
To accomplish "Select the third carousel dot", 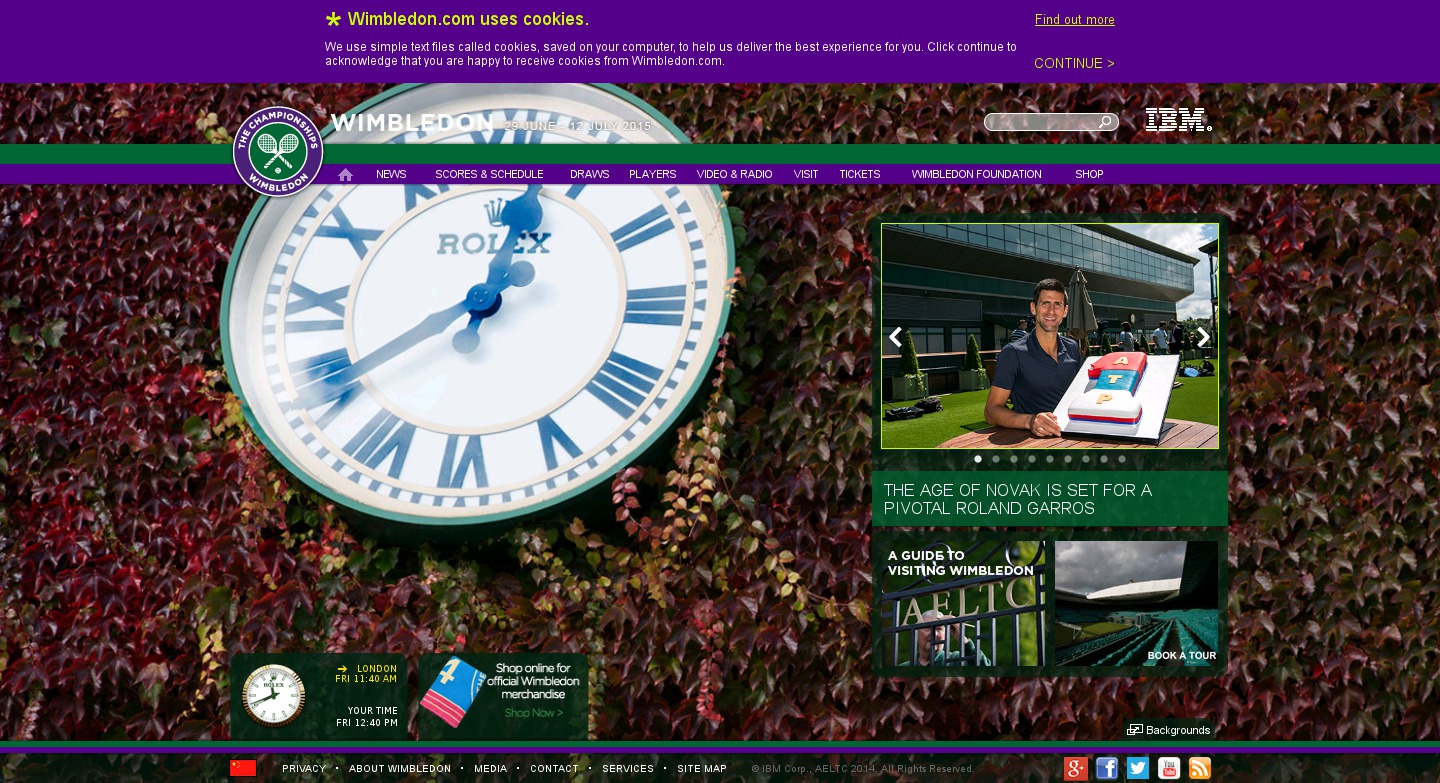I will 1014,459.
